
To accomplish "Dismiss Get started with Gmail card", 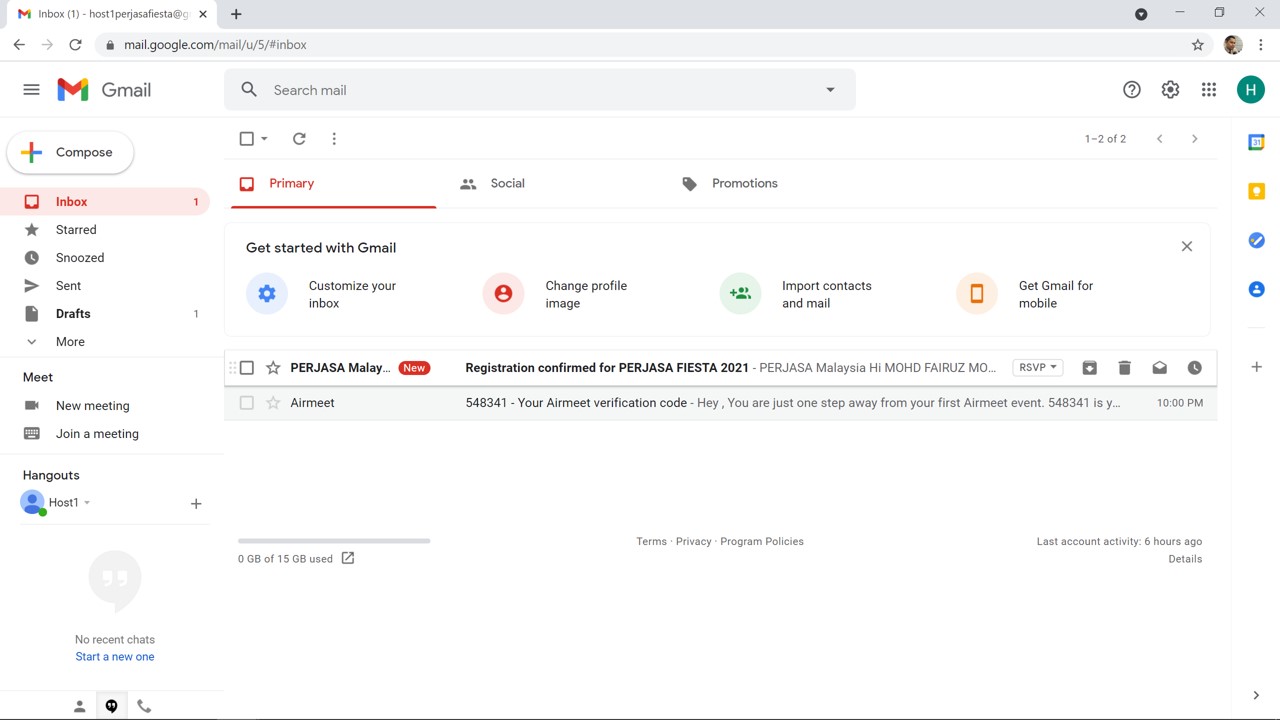I will (x=1187, y=247).
